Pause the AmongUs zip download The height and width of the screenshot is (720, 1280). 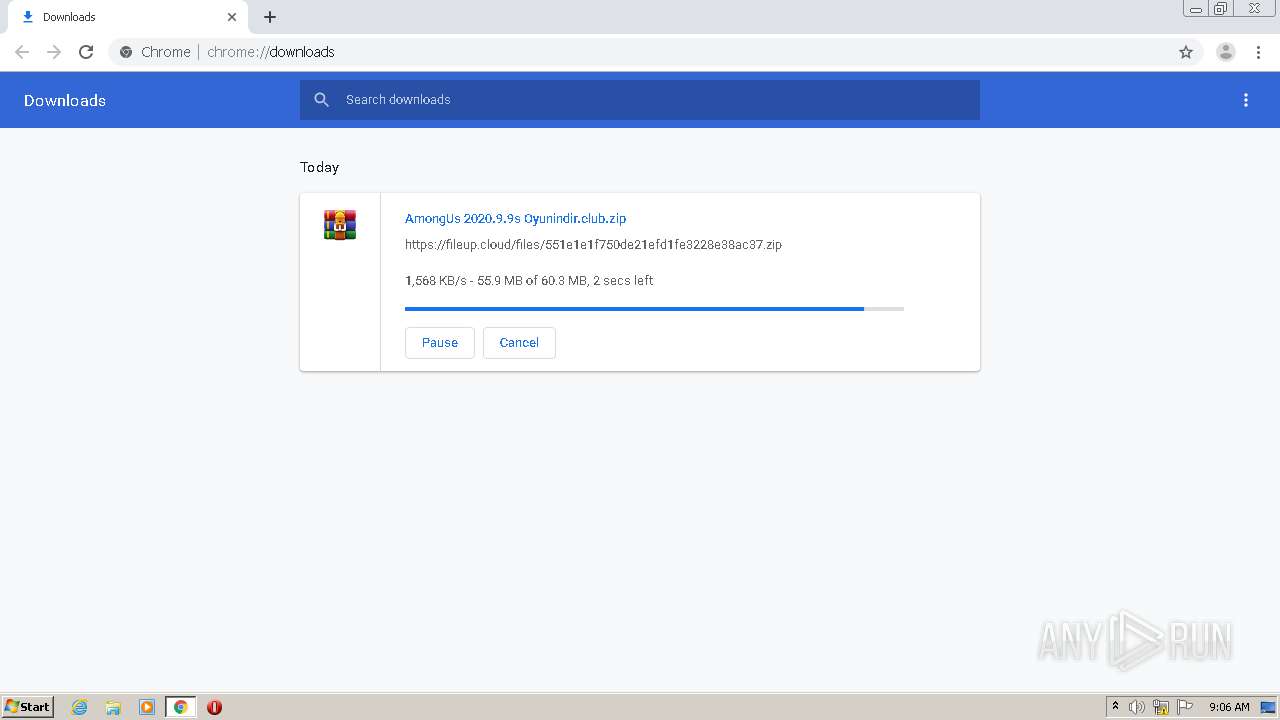440,342
